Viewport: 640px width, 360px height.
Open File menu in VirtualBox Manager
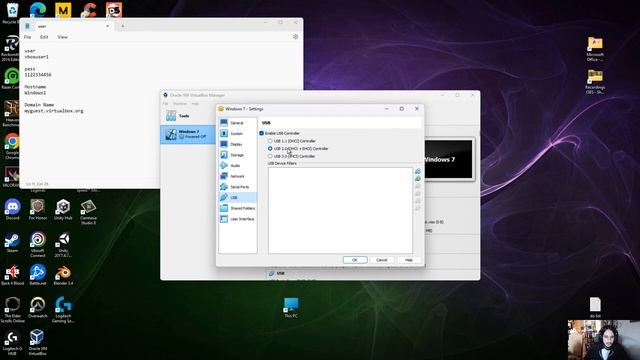[165, 104]
